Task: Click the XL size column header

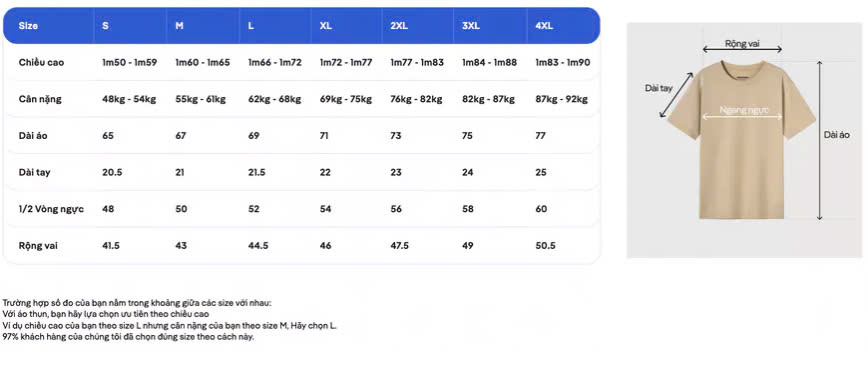Action: pyautogui.click(x=326, y=26)
